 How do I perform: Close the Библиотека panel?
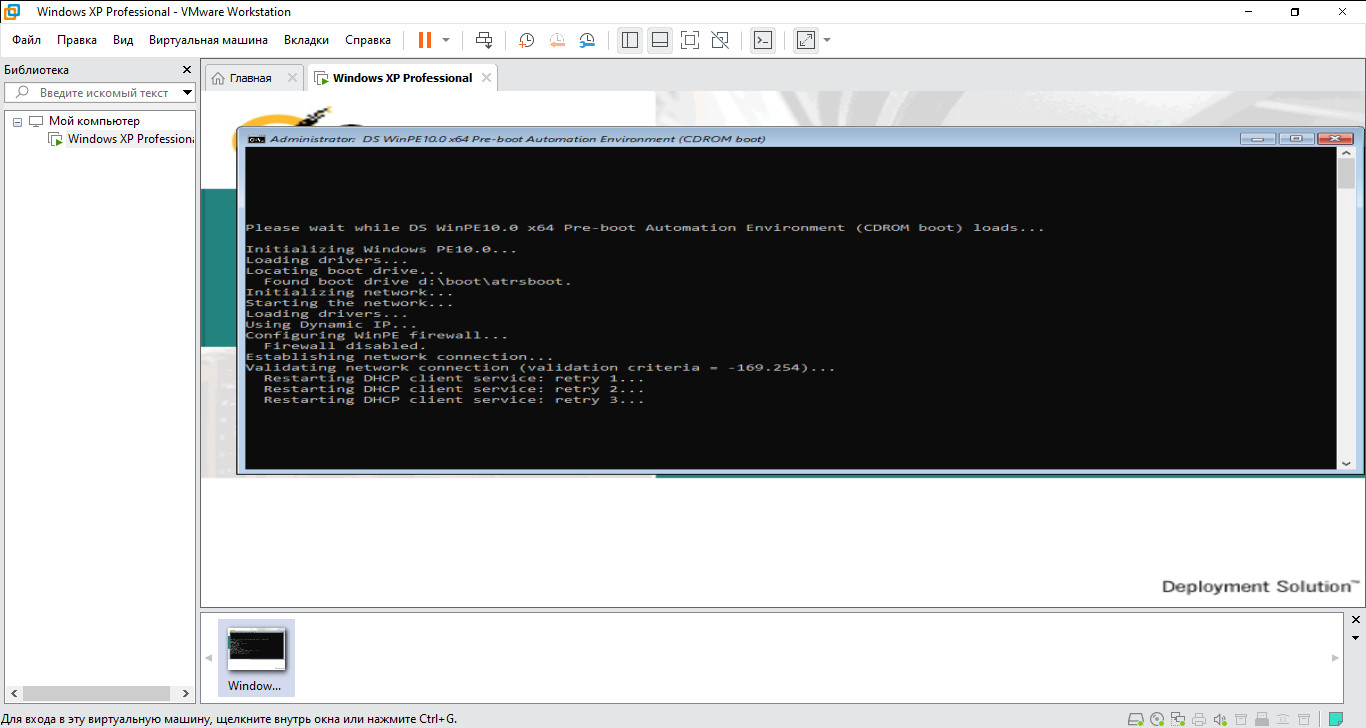[x=186, y=70]
